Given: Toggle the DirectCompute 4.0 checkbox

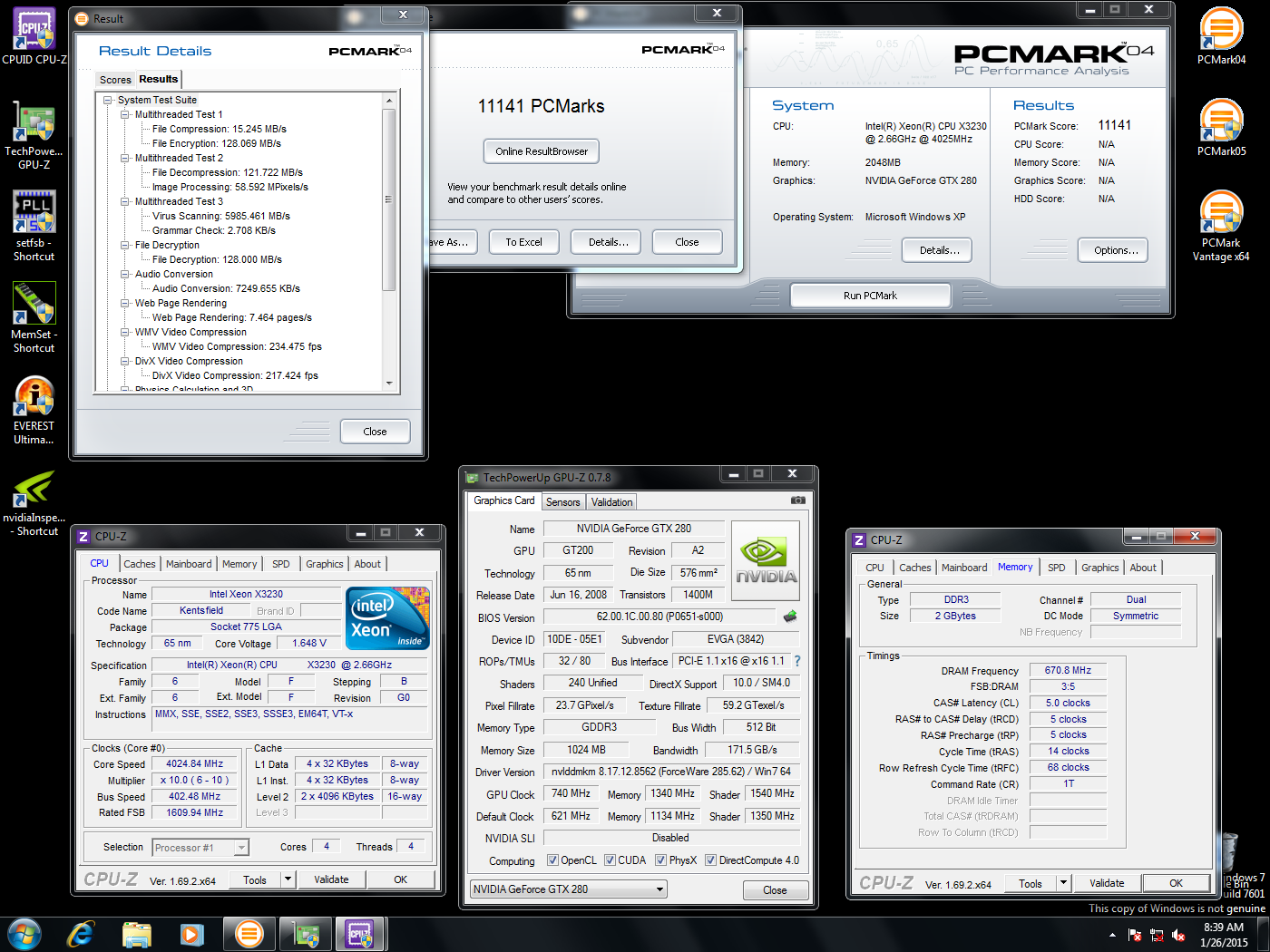Looking at the screenshot, I should pyautogui.click(x=711, y=860).
